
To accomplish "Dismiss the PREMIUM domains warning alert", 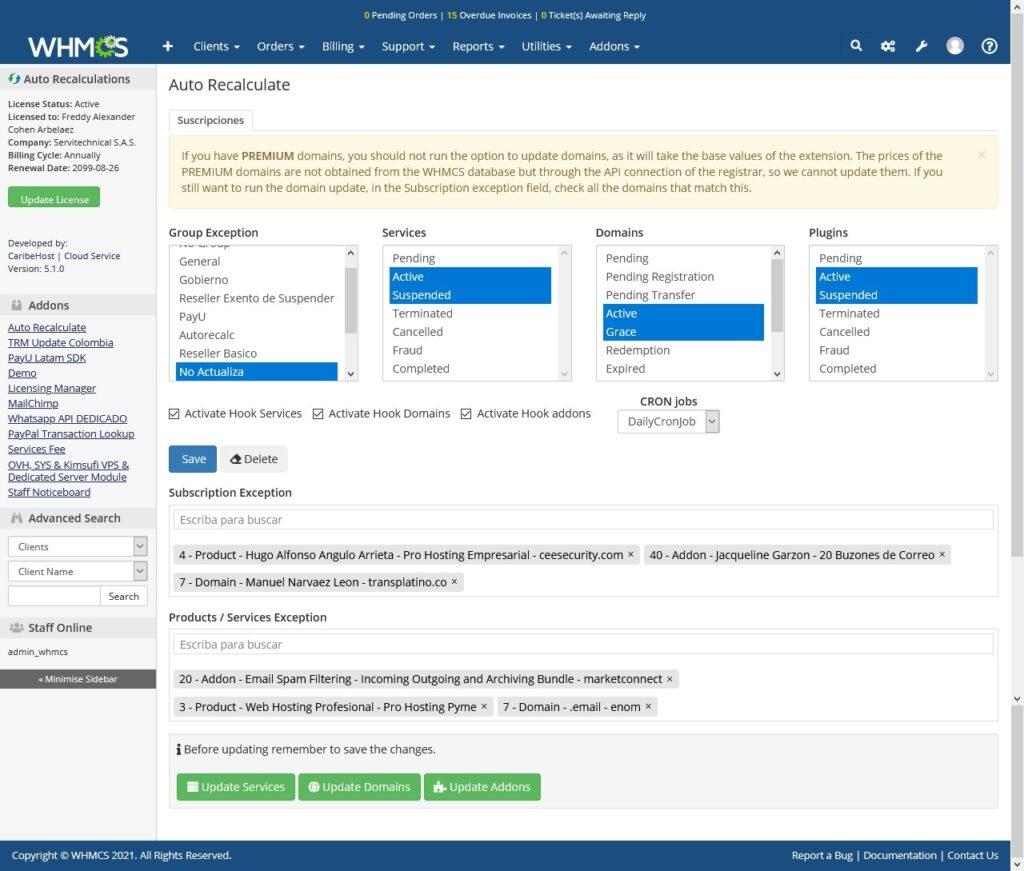I will (x=982, y=155).
